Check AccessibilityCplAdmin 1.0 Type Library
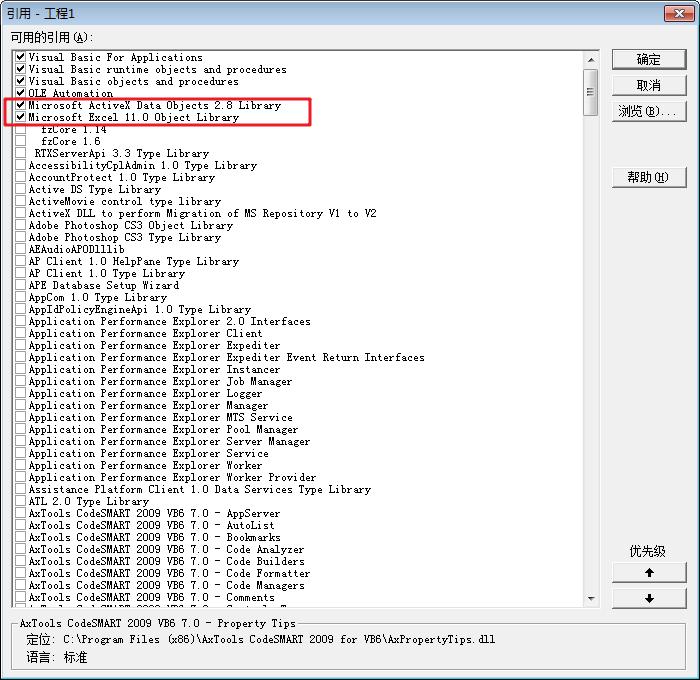The height and width of the screenshot is (680, 700). click(x=21, y=165)
